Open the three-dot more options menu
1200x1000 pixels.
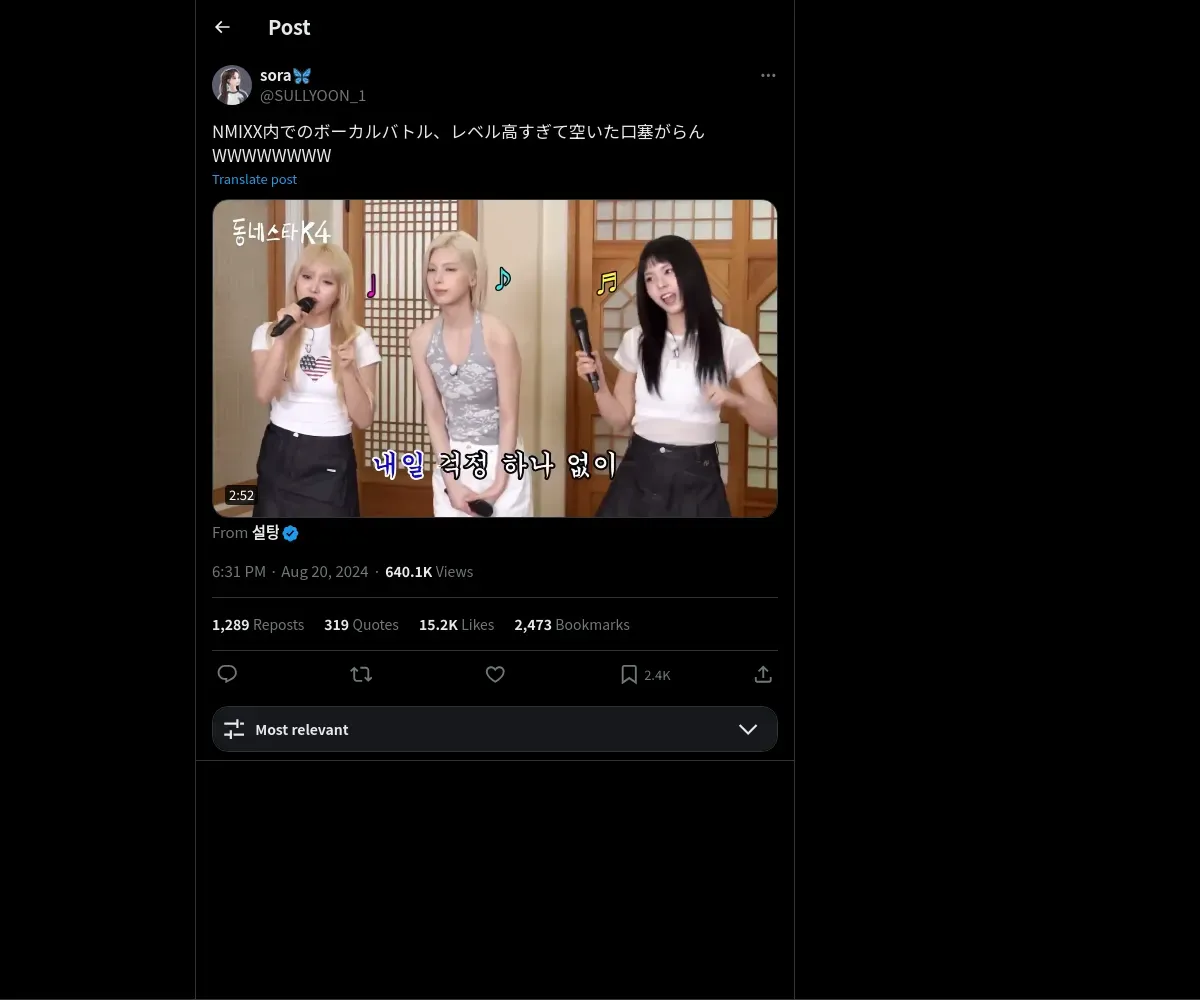tap(768, 75)
